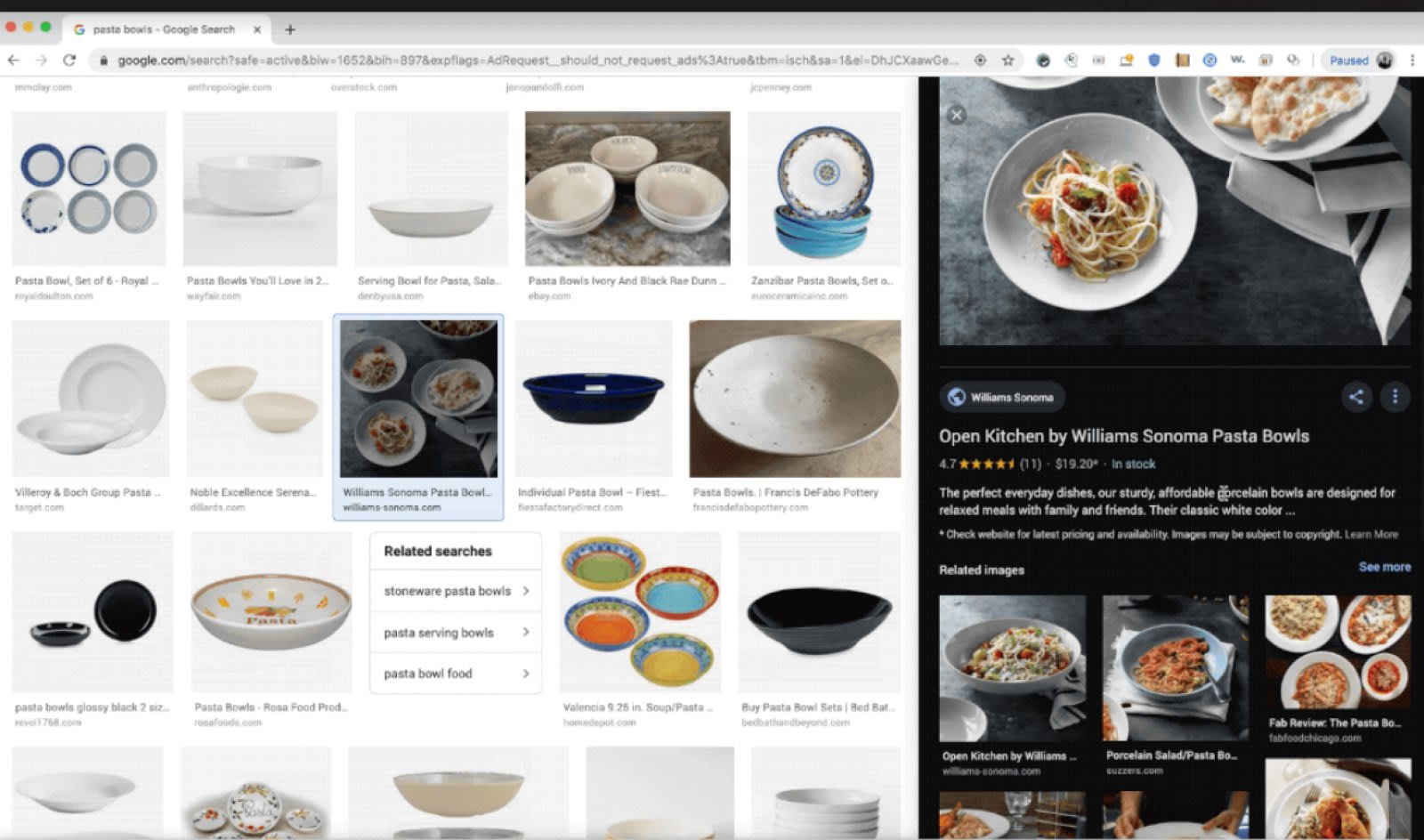This screenshot has width=1424, height=840.
Task: Go back using the browser back arrow
Action: [13, 60]
